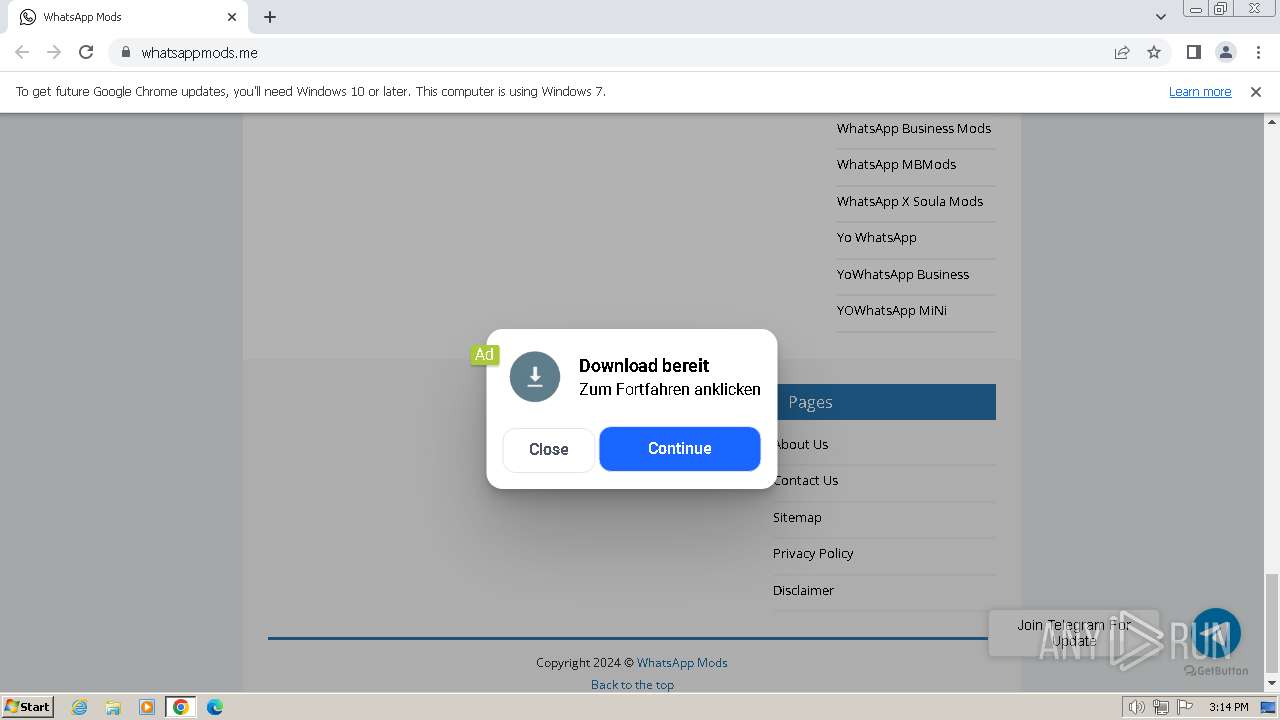1280x720 pixels.
Task: Click the address bar URL
Action: [199, 53]
